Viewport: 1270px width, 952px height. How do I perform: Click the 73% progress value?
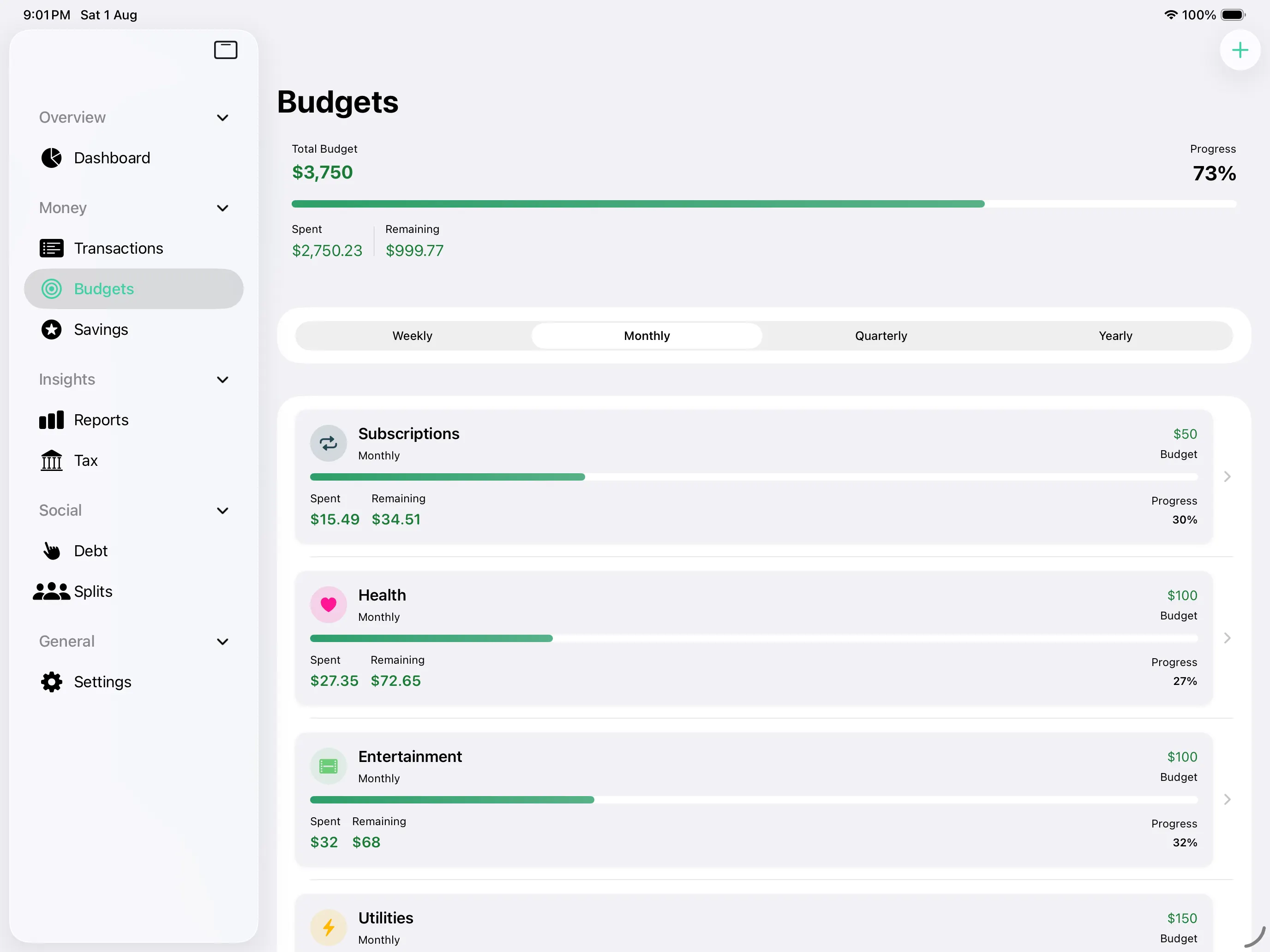pos(1214,173)
